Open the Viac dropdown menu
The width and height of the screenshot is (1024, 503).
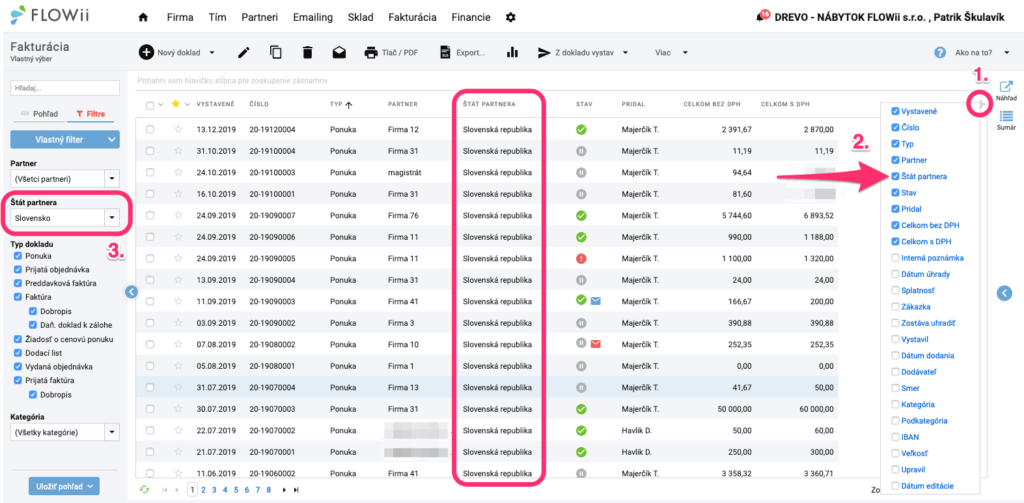671,53
